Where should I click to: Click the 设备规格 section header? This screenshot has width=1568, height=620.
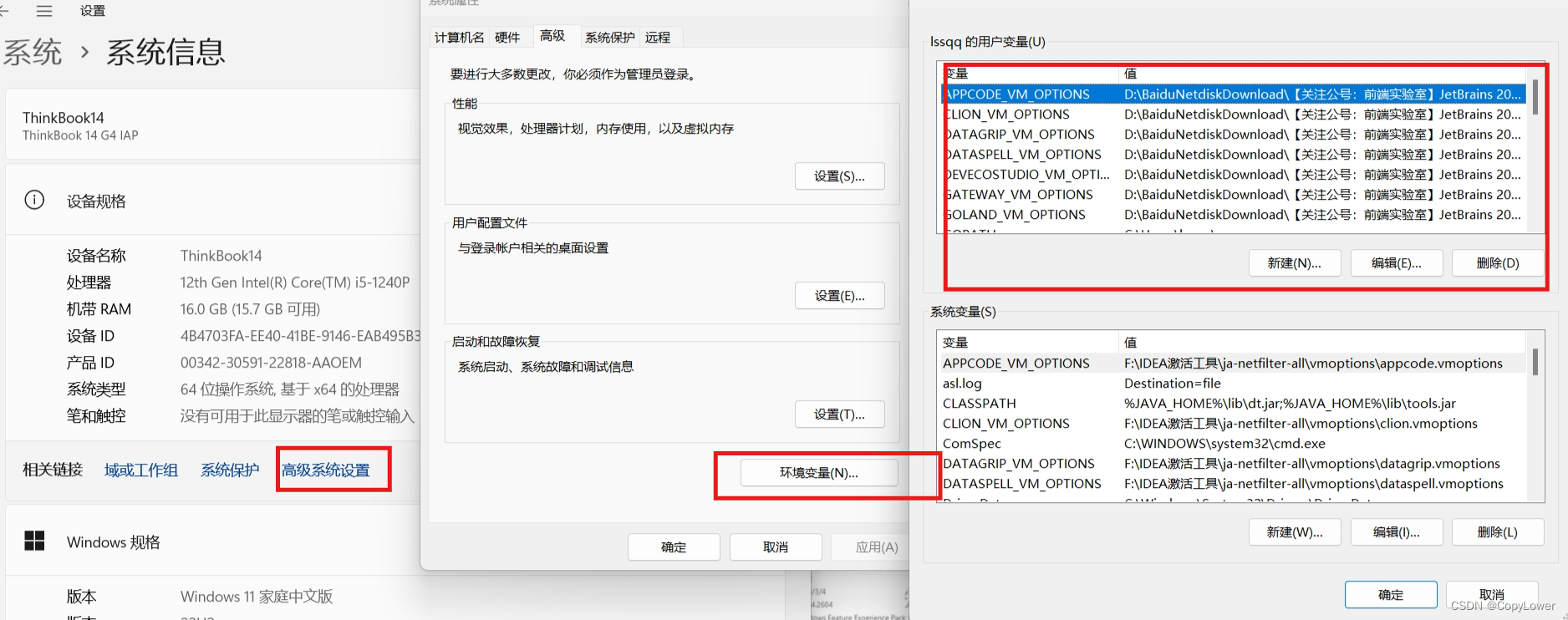[x=96, y=201]
